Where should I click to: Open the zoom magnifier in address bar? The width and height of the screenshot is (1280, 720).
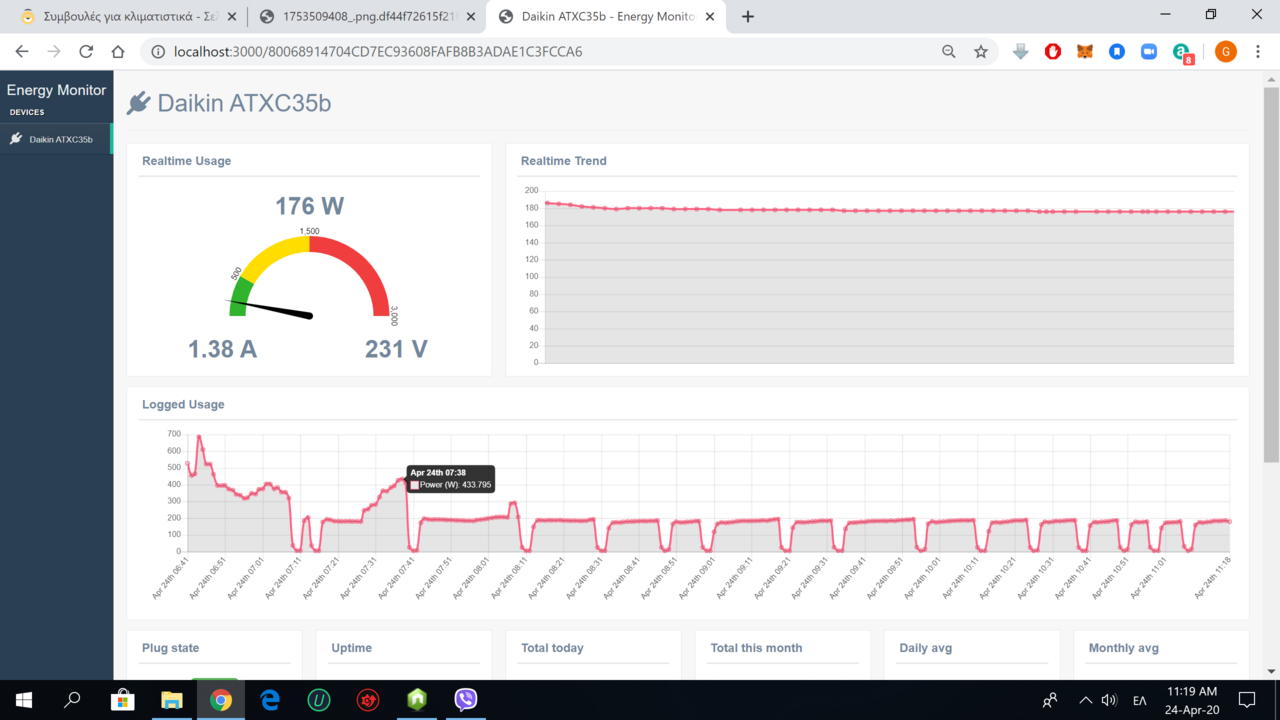949,52
